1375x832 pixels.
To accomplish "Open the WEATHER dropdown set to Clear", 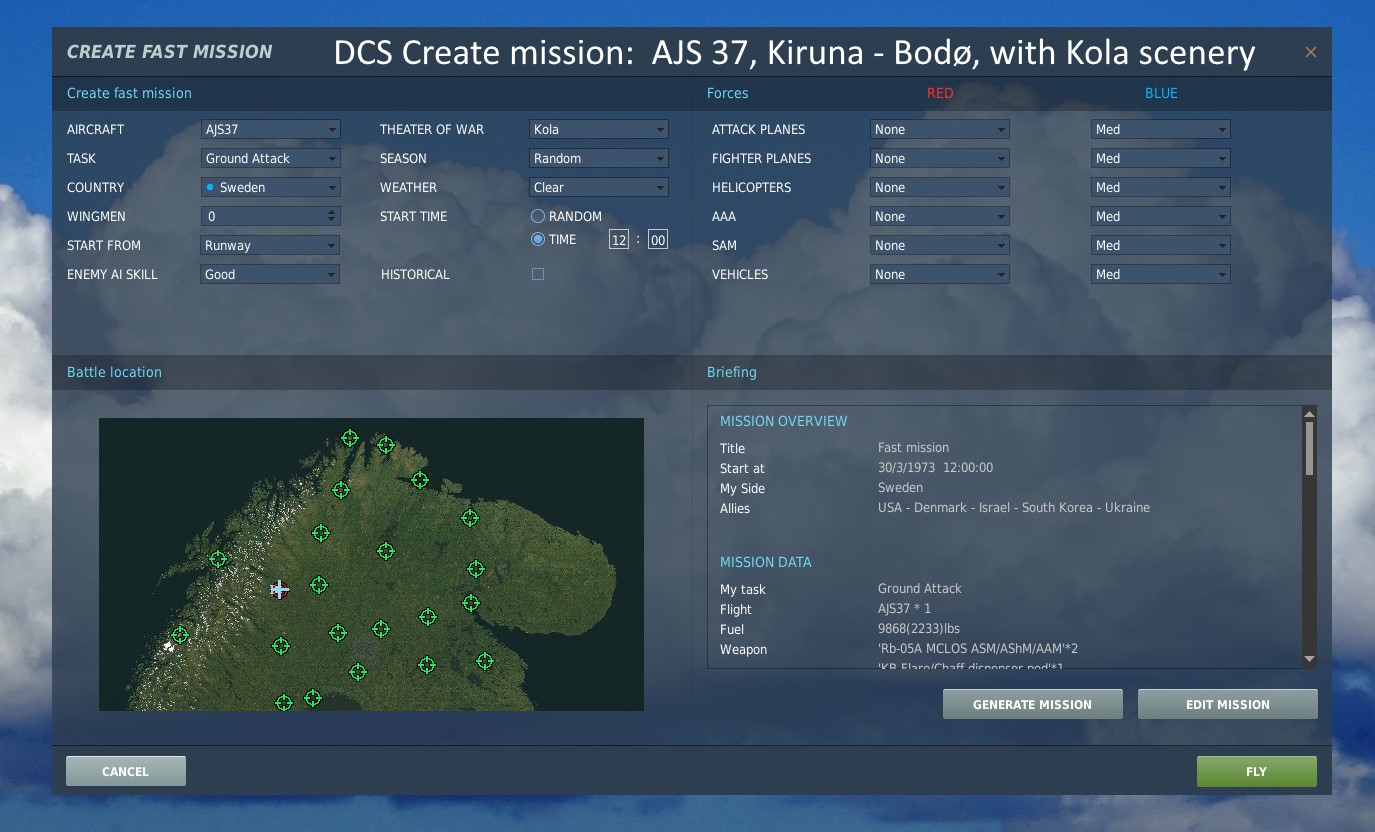I will (598, 187).
